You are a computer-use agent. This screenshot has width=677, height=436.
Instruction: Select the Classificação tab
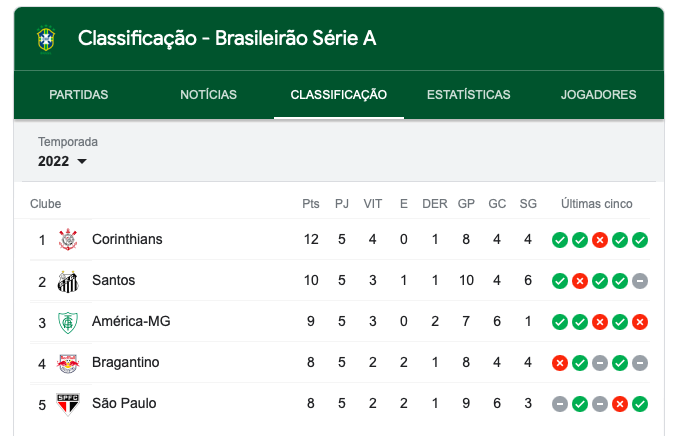pyautogui.click(x=339, y=95)
